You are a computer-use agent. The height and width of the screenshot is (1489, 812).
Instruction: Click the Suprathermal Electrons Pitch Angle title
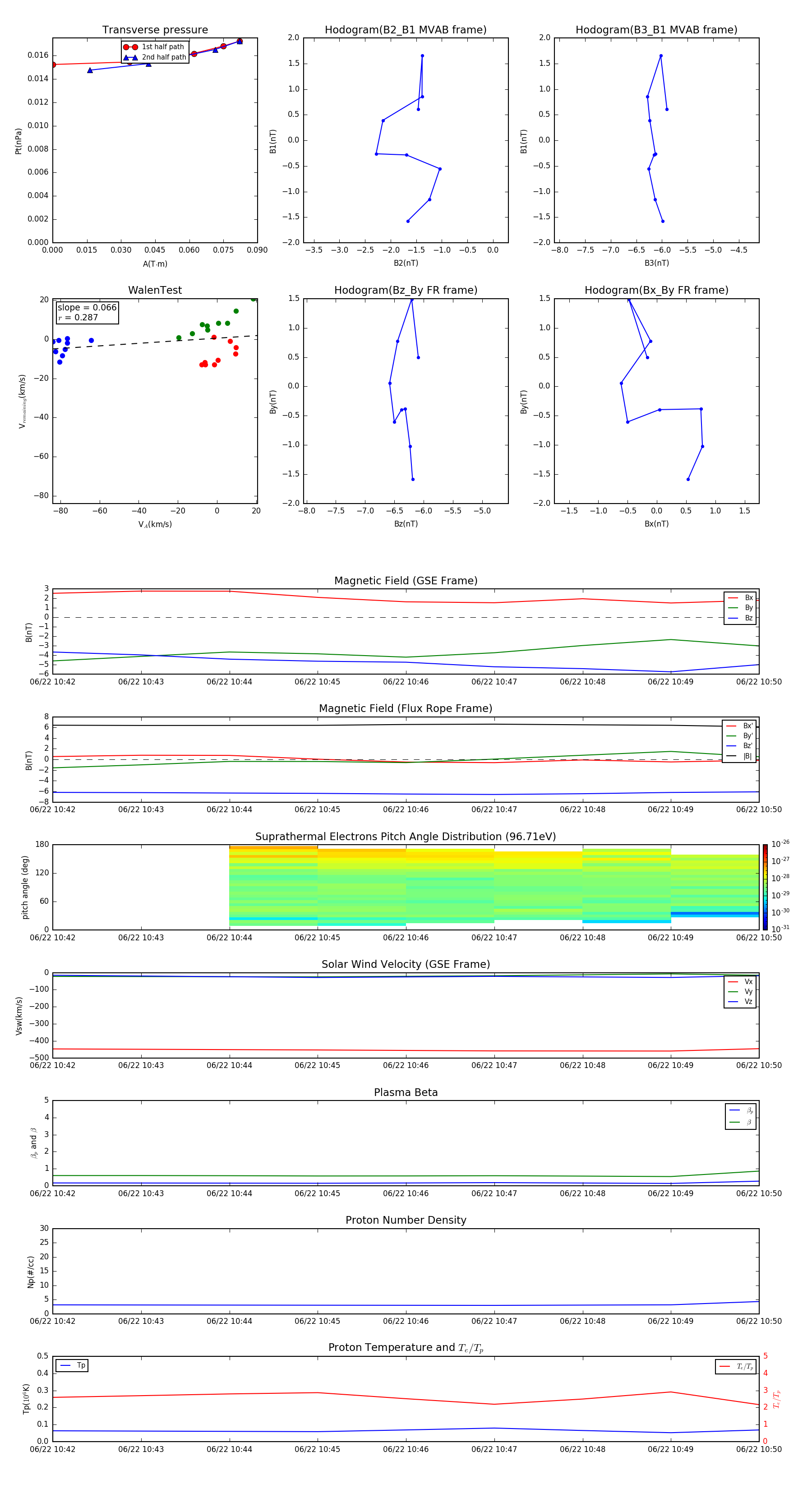[x=406, y=837]
